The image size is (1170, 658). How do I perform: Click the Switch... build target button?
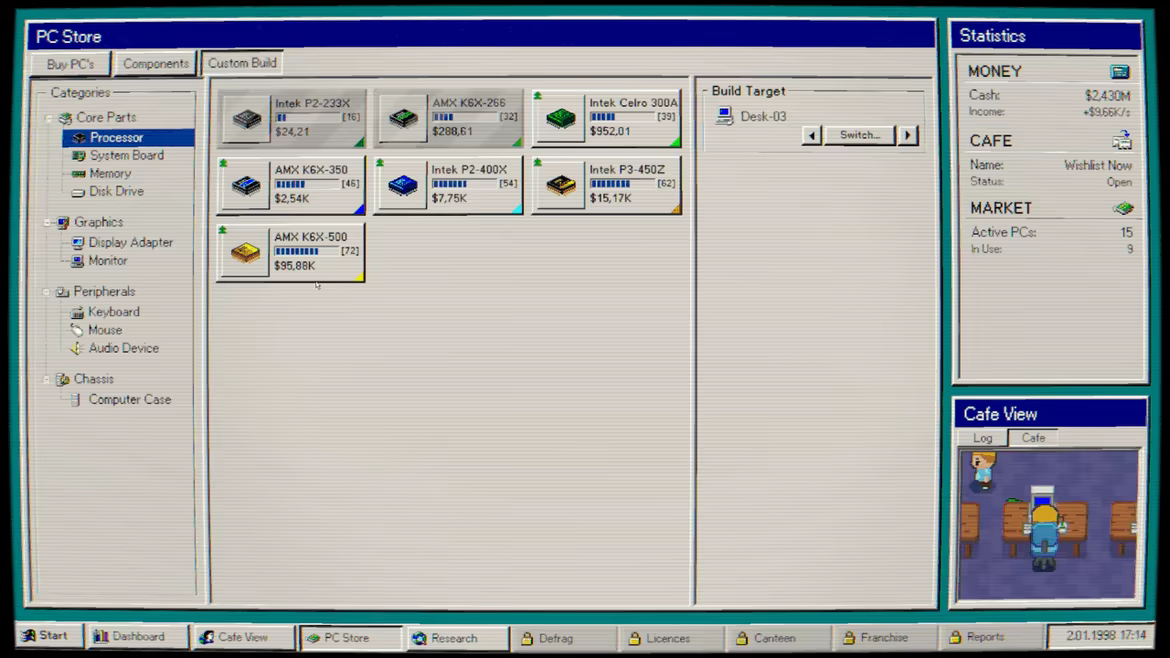pos(860,135)
